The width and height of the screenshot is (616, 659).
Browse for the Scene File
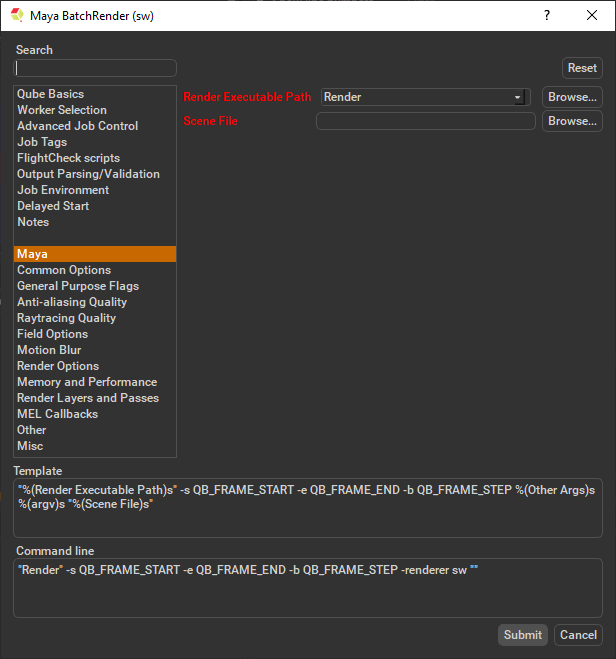click(x=572, y=121)
